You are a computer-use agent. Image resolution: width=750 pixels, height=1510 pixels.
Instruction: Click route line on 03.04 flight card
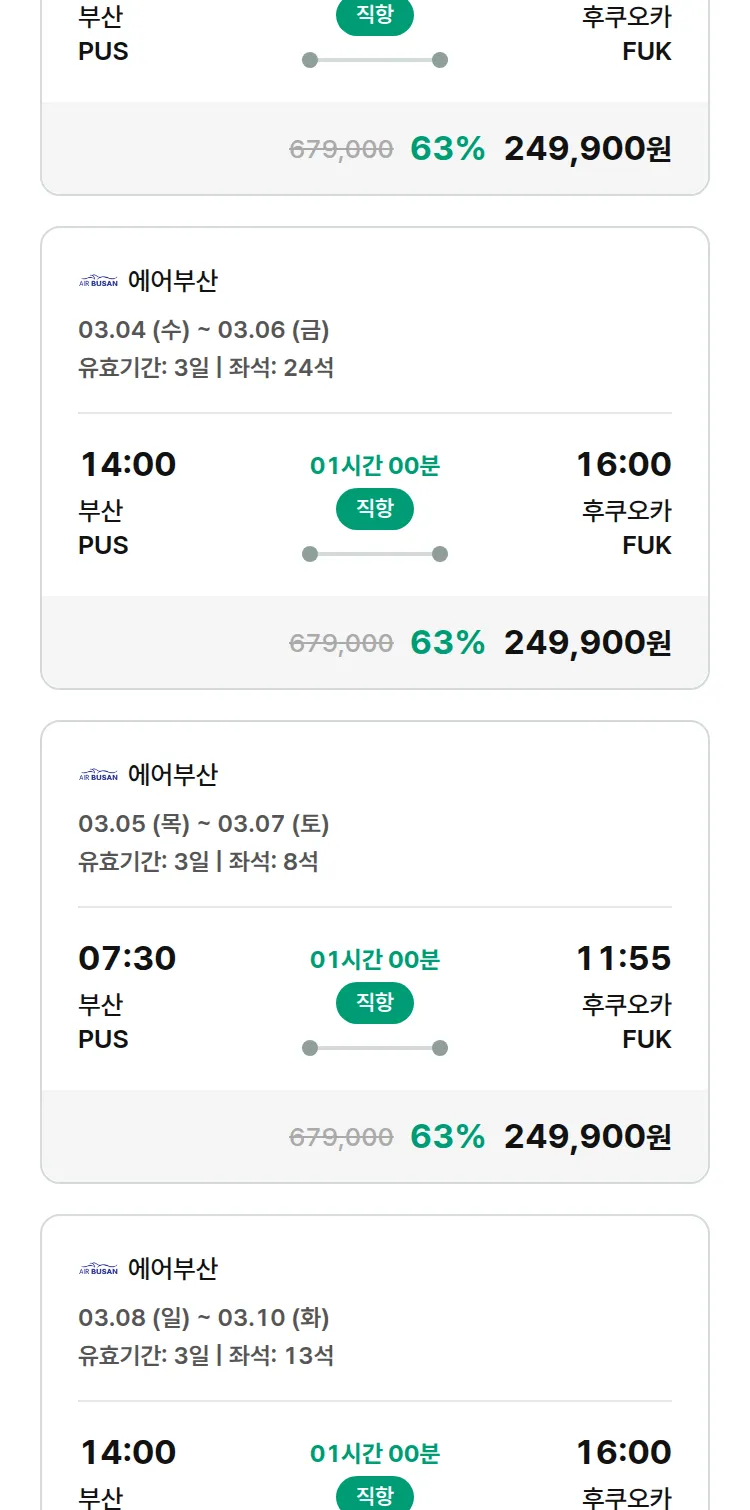[375, 554]
